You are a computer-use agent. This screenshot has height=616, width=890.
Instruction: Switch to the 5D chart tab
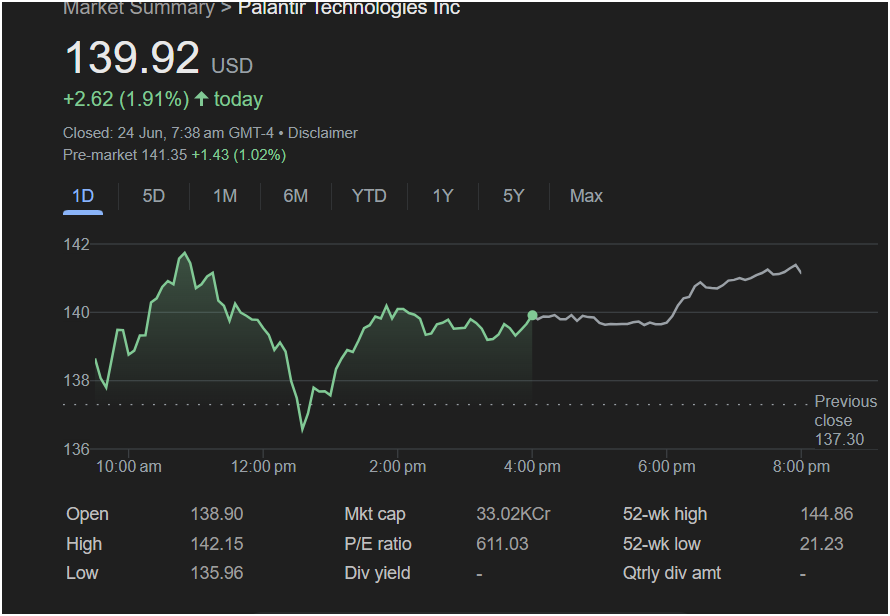tap(153, 196)
